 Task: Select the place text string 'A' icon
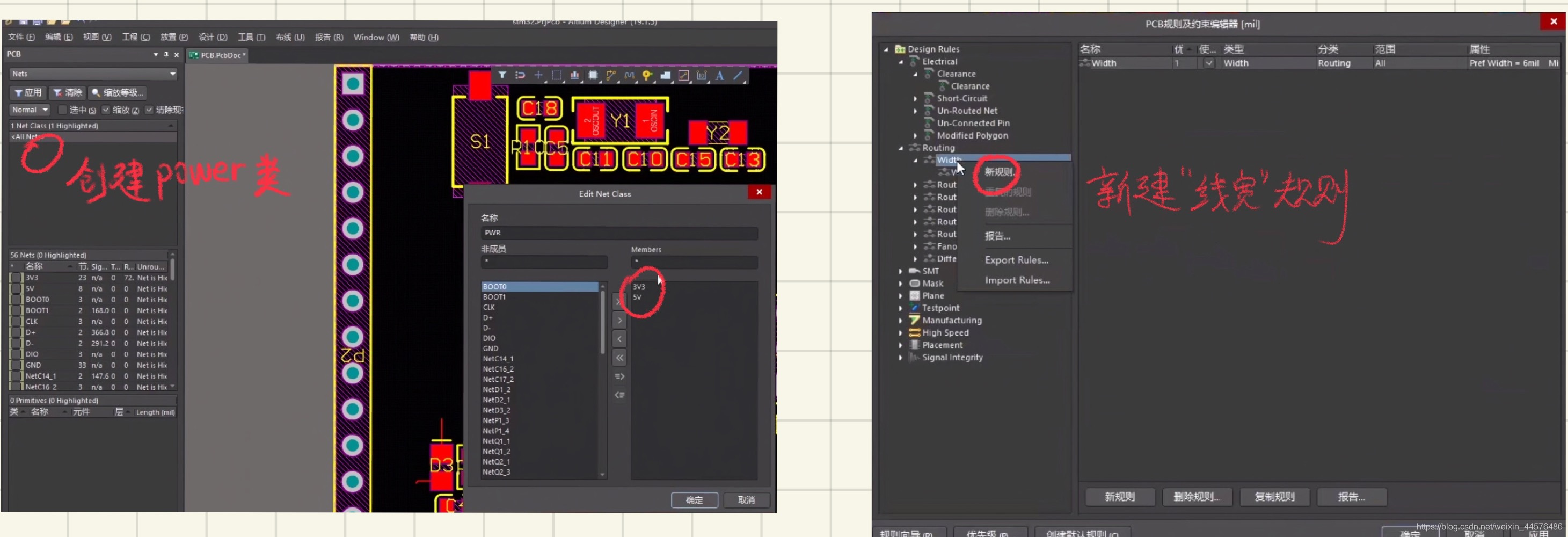tap(719, 76)
